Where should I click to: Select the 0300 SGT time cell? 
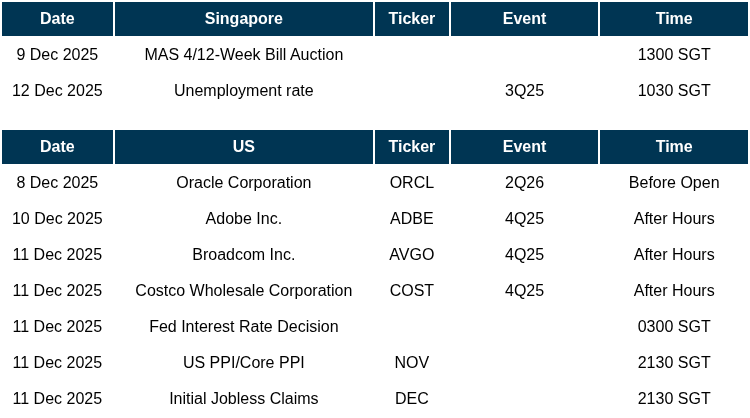coord(673,327)
